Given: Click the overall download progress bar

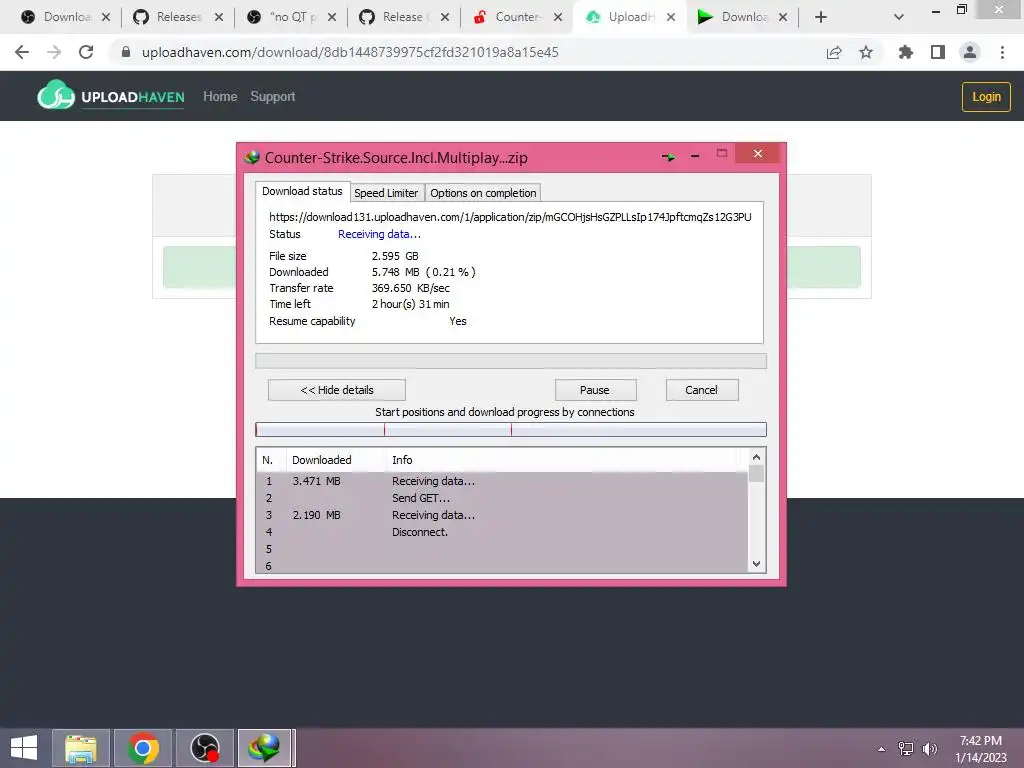Looking at the screenshot, I should pyautogui.click(x=511, y=361).
